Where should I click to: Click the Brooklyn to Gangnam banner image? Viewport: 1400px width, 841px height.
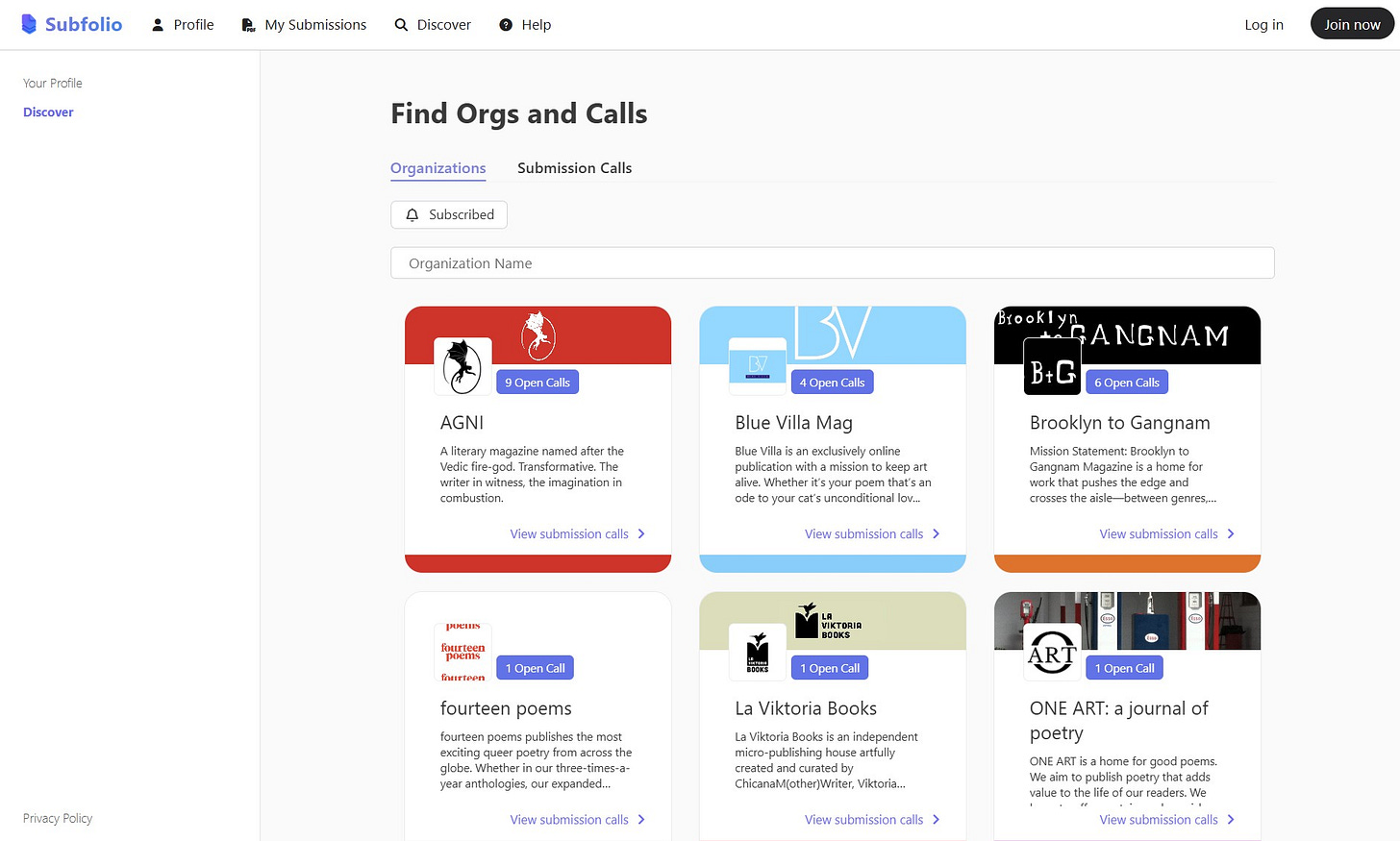coord(1127,334)
